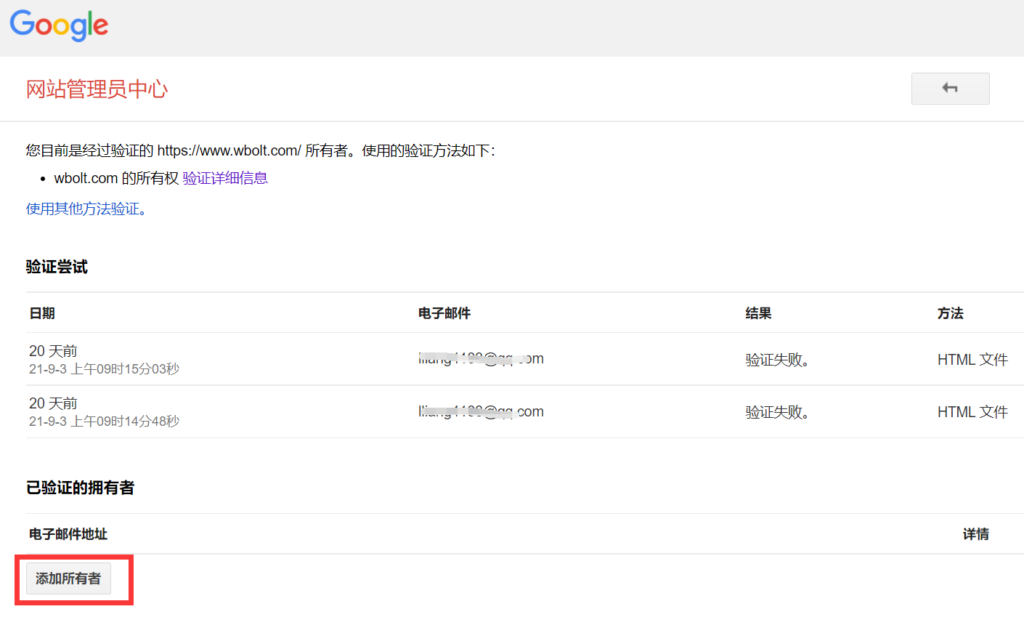The image size is (1024, 625).
Task: Click the 09时15分03秒 attempt timestamp
Action: point(104,369)
